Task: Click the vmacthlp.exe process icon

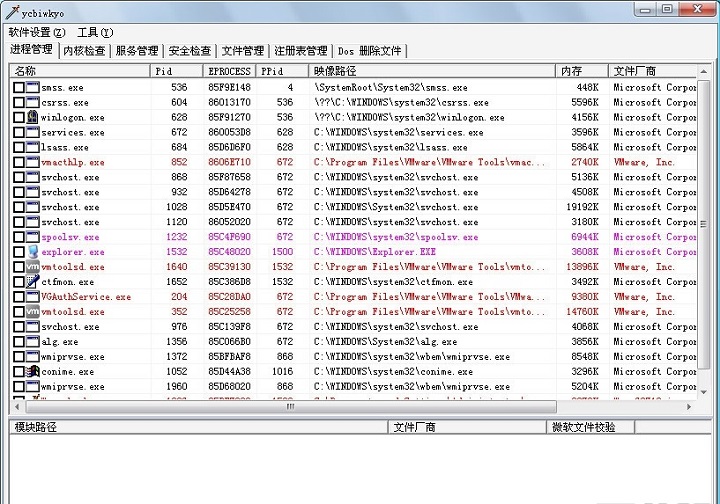Action: coord(33,162)
